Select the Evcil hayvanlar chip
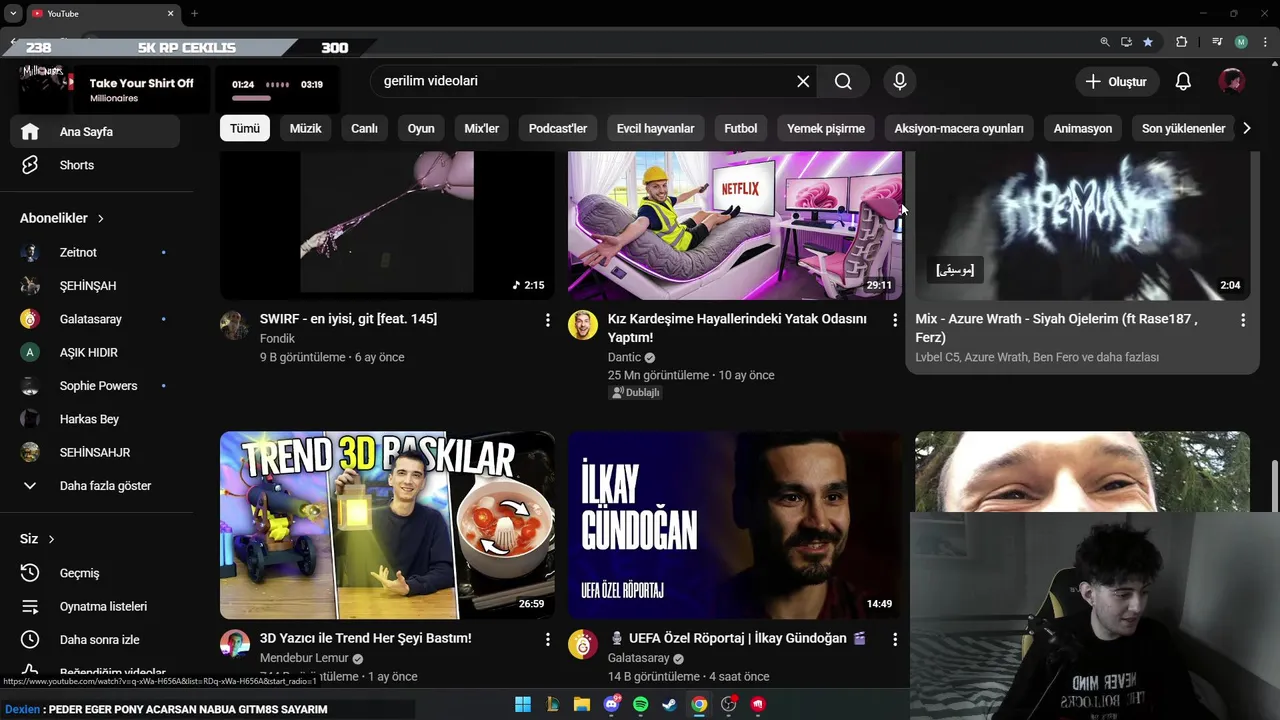 point(656,128)
